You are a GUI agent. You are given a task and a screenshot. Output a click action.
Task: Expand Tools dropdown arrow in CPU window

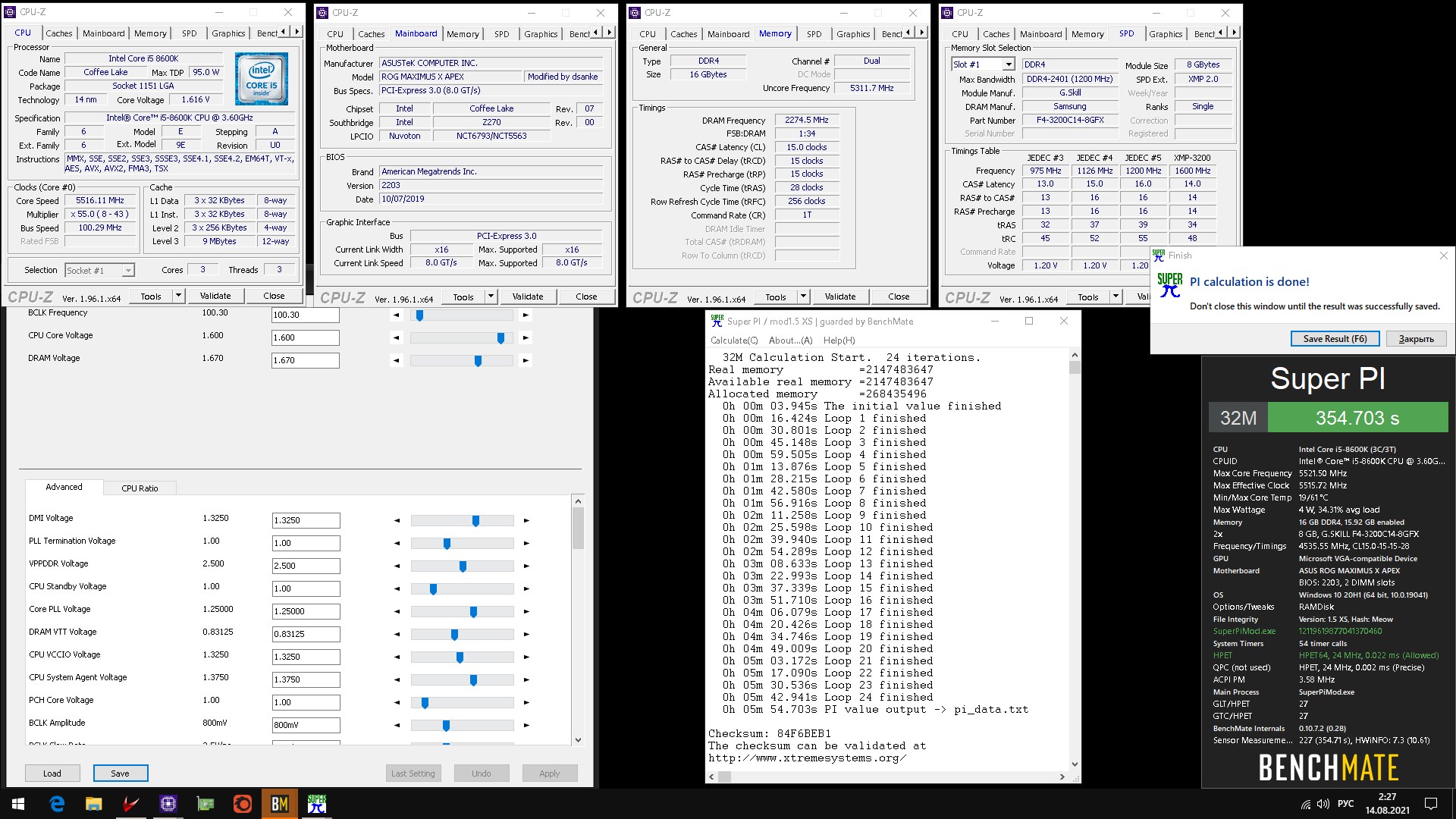click(x=179, y=296)
